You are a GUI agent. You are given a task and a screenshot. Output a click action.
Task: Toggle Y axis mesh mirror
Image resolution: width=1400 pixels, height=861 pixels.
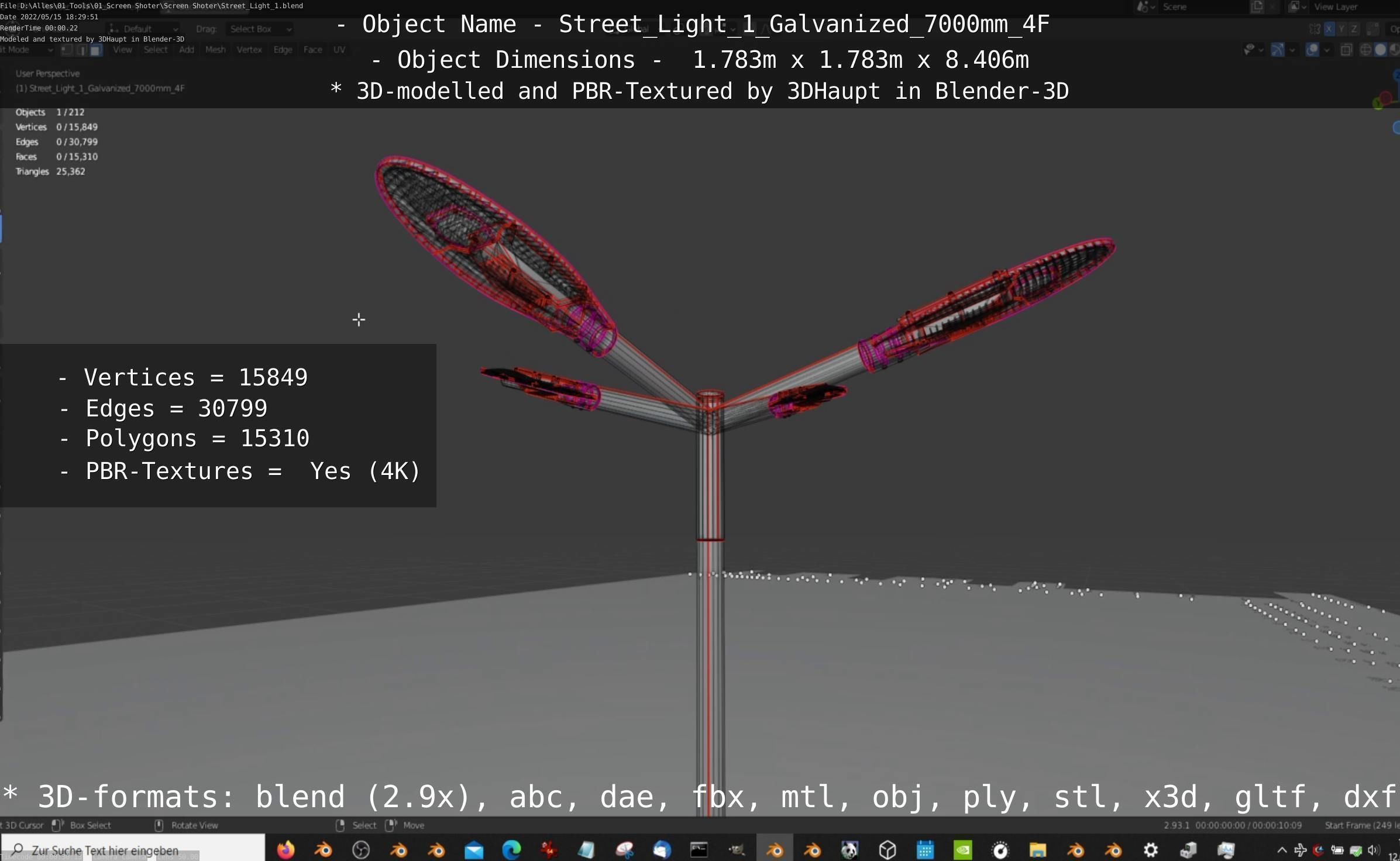(1341, 29)
